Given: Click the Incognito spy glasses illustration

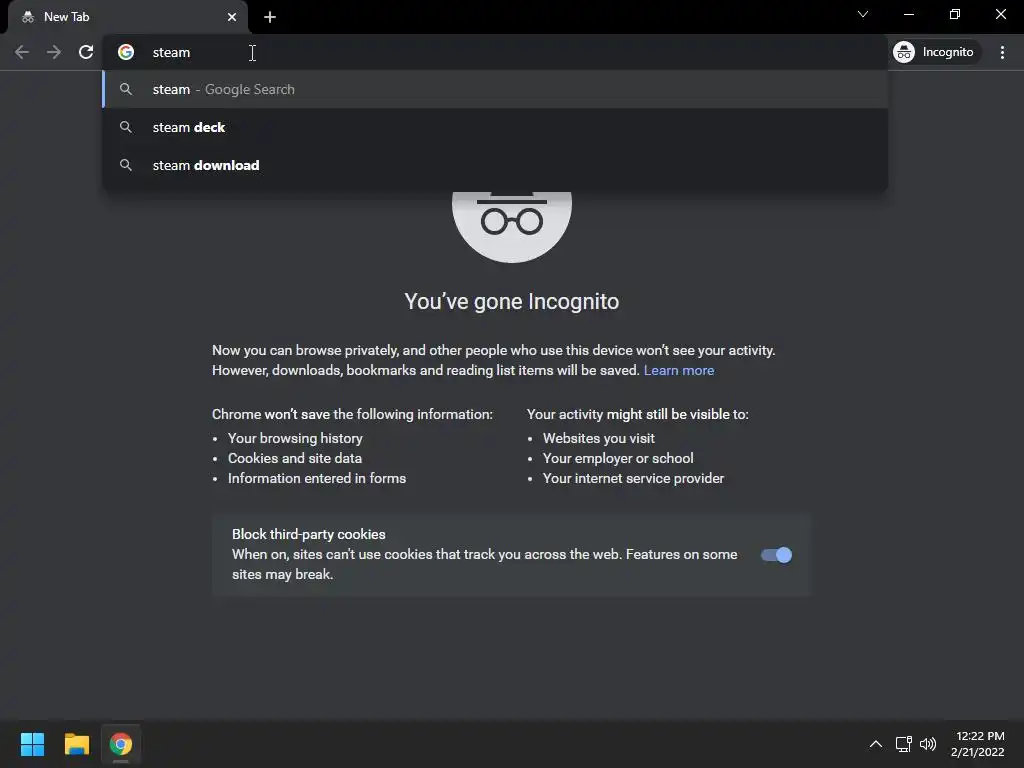Looking at the screenshot, I should coord(512,225).
